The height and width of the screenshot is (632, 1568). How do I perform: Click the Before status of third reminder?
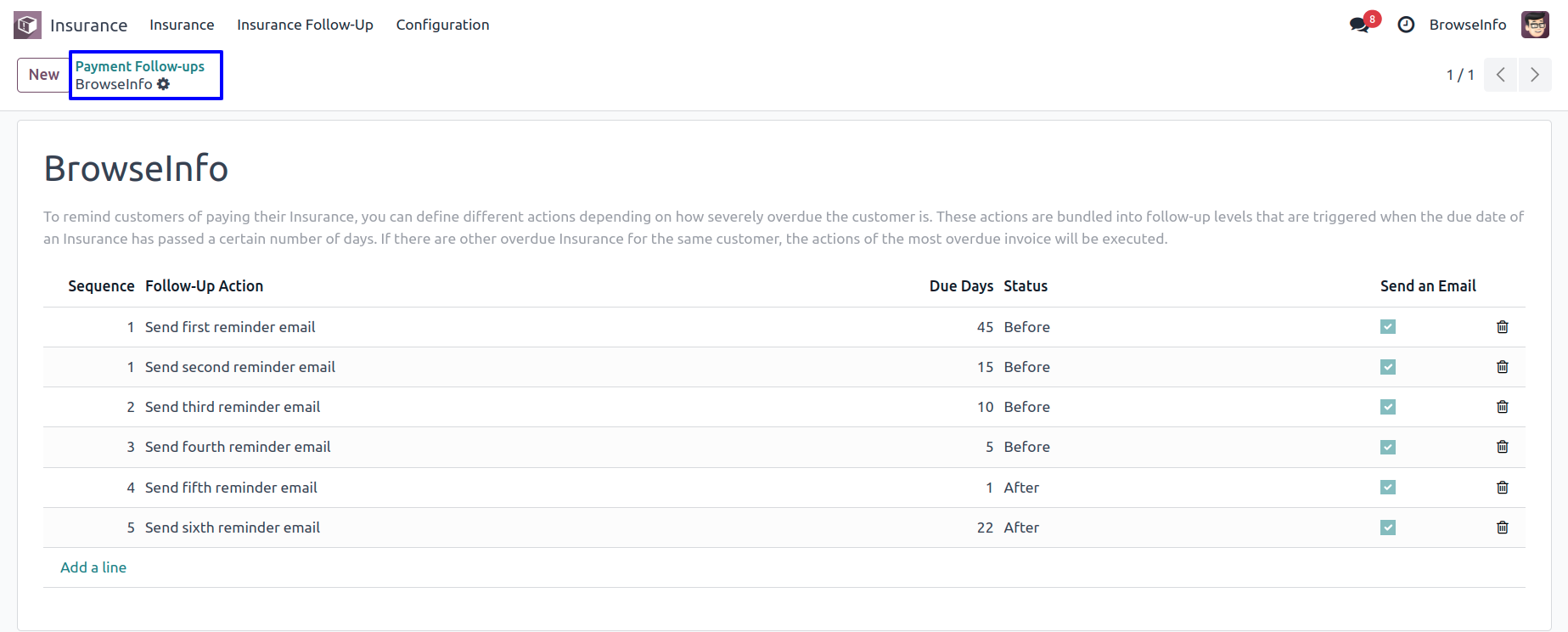(x=1027, y=407)
